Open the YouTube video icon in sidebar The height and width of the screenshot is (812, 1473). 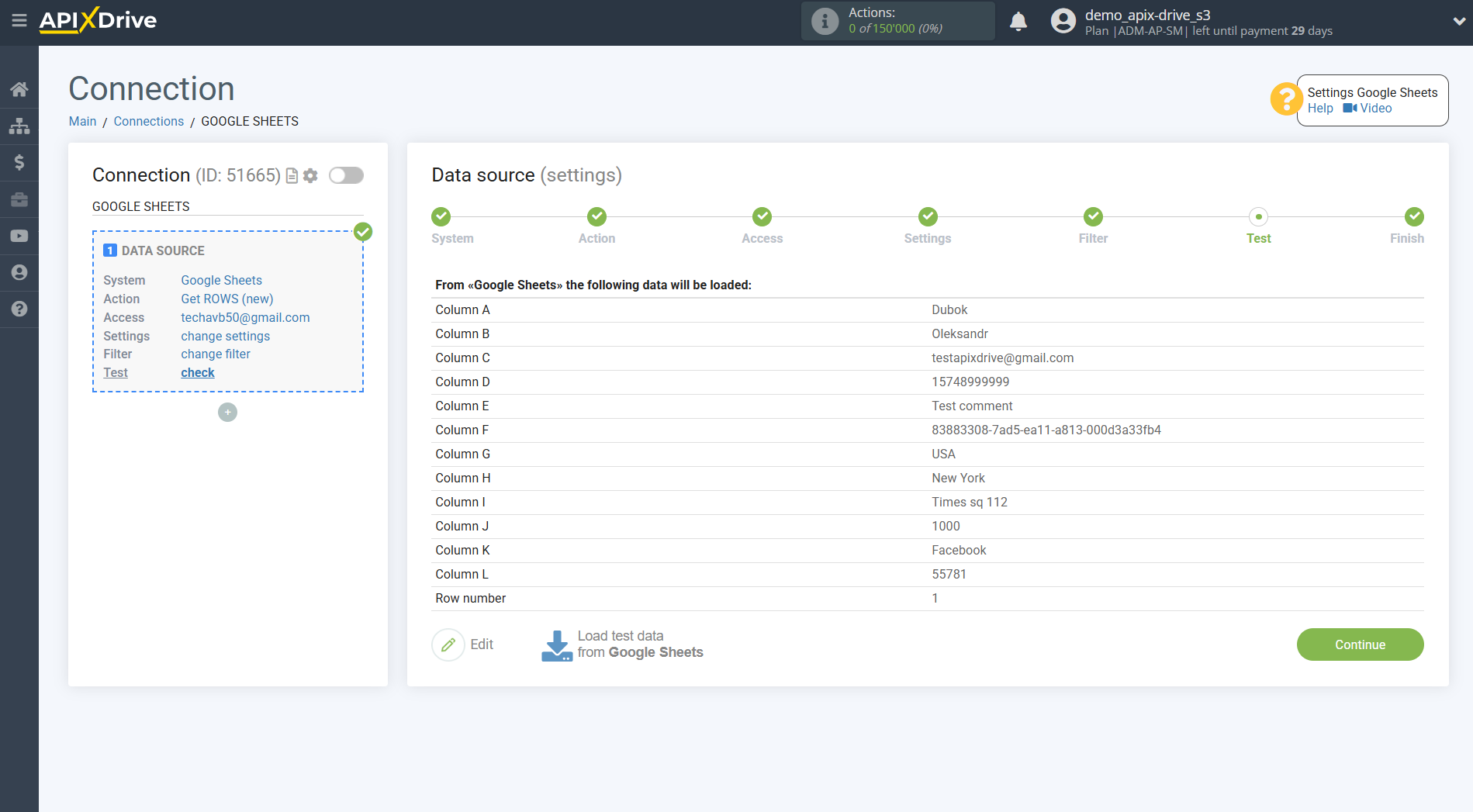tap(19, 236)
